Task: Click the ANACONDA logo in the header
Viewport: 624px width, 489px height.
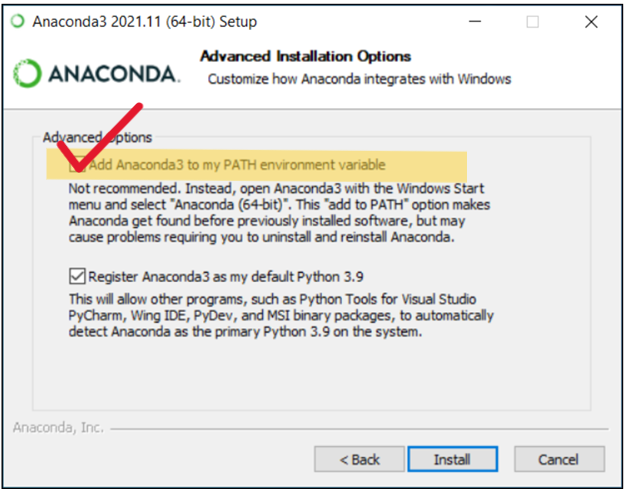Action: (97, 74)
